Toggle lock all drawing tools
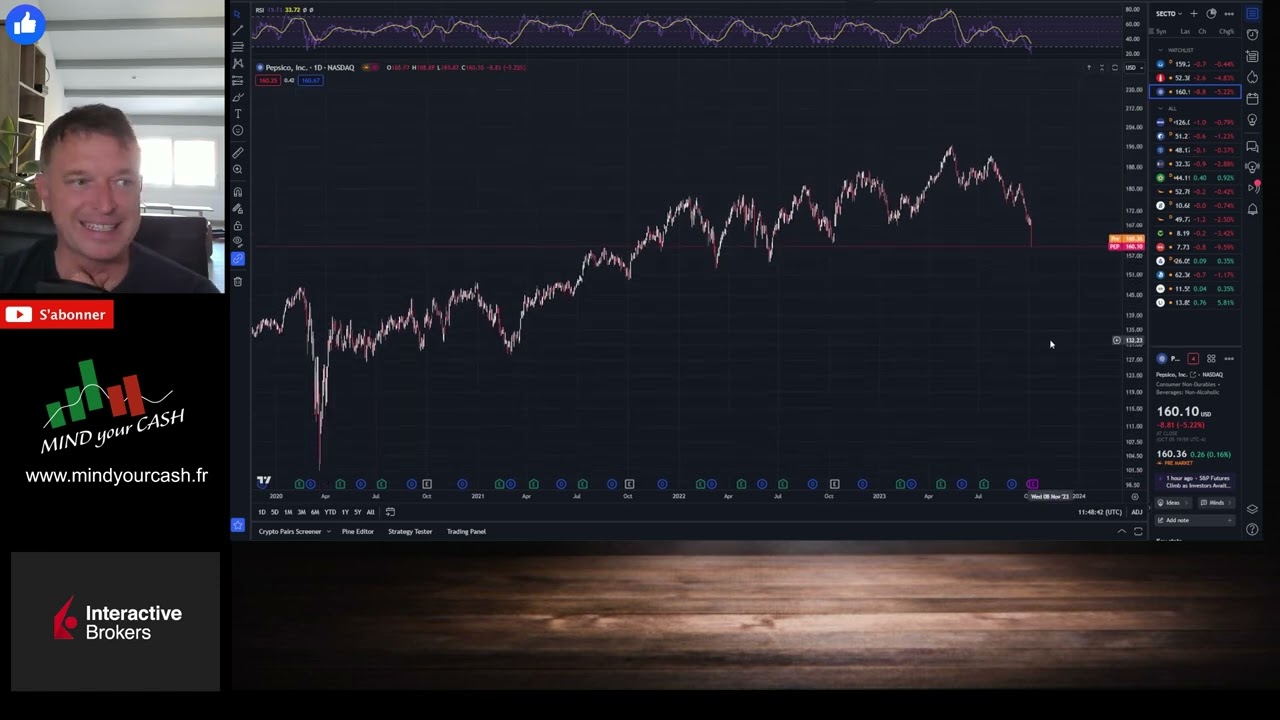Viewport: 1280px width, 720px height. 237,226
